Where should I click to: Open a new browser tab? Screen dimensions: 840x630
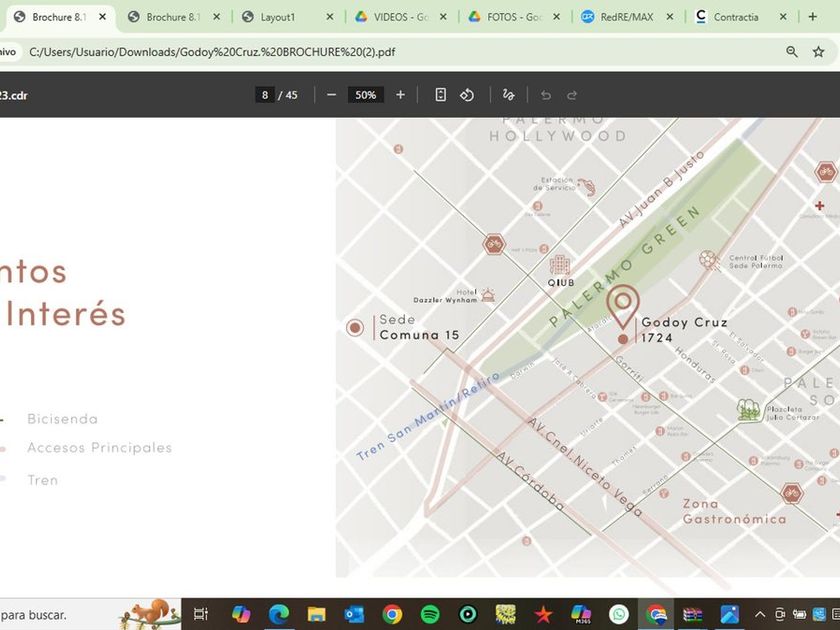[813, 17]
